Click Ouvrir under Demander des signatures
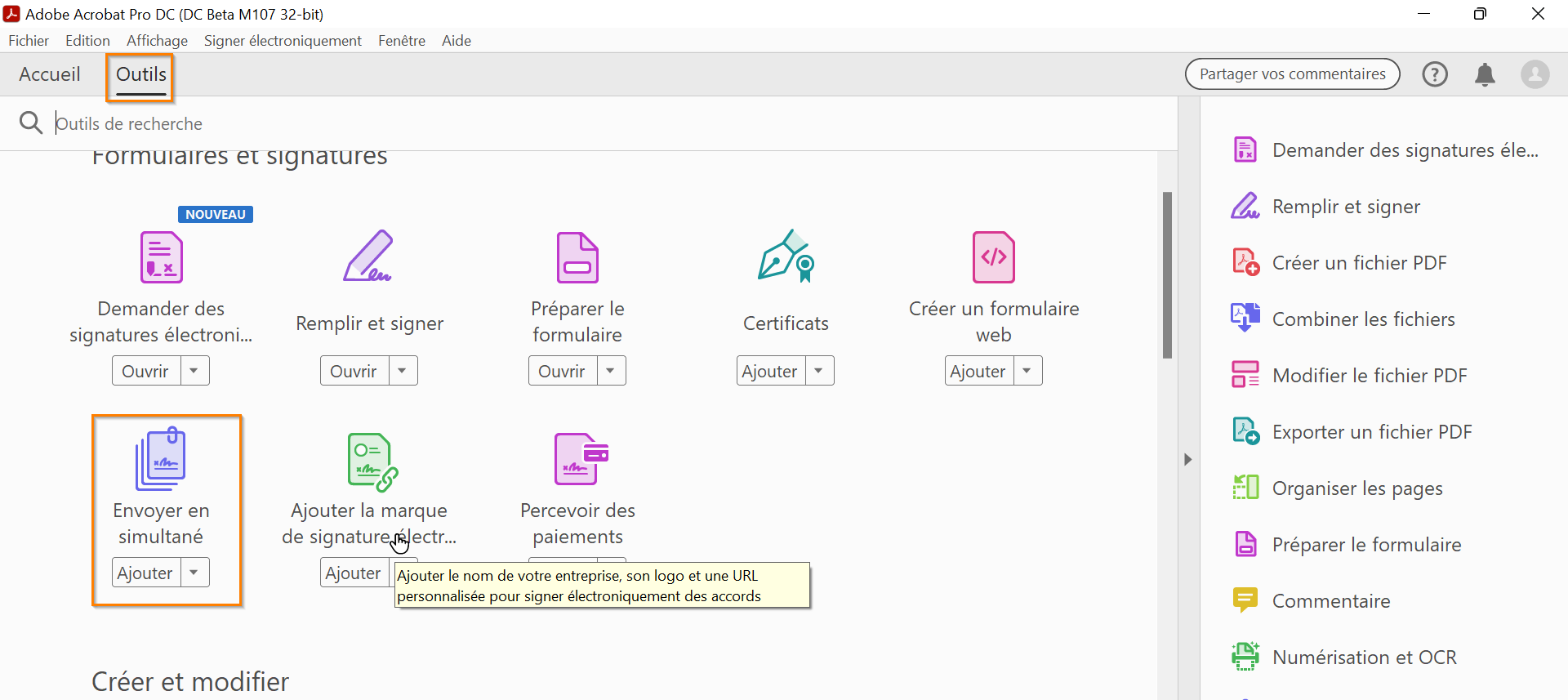The width and height of the screenshot is (1568, 700). [x=146, y=371]
